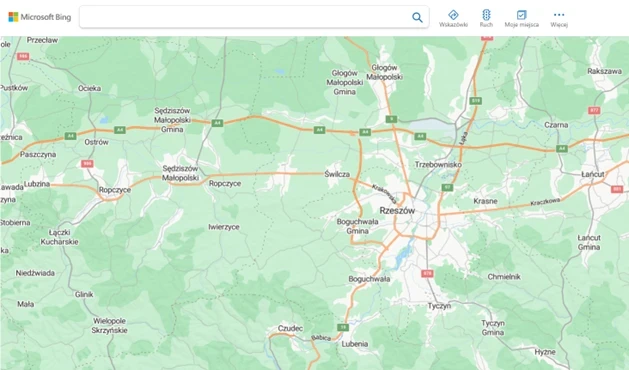
Task: Select the Świlcza label
Action: (337, 175)
